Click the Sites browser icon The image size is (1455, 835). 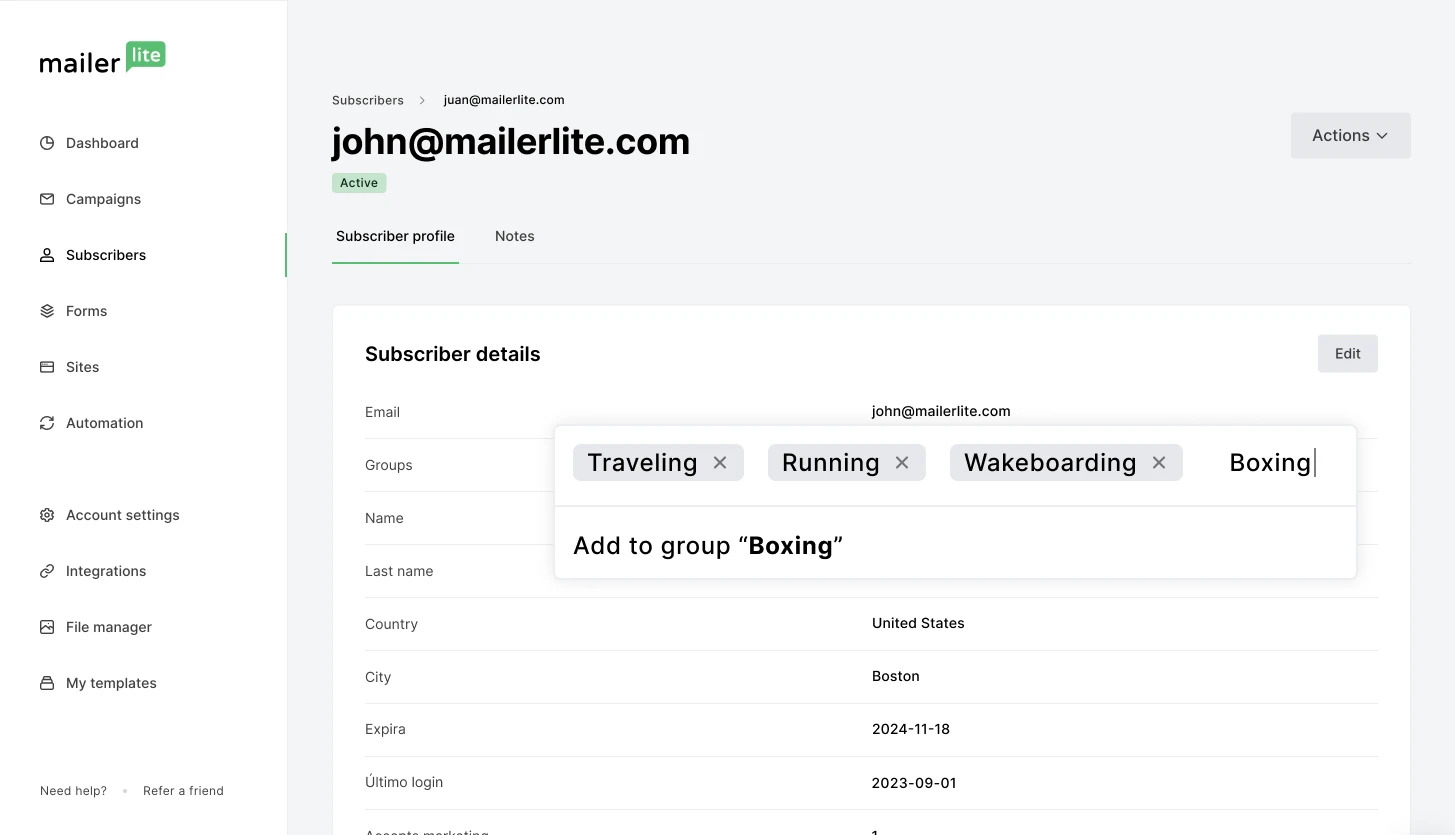click(47, 367)
